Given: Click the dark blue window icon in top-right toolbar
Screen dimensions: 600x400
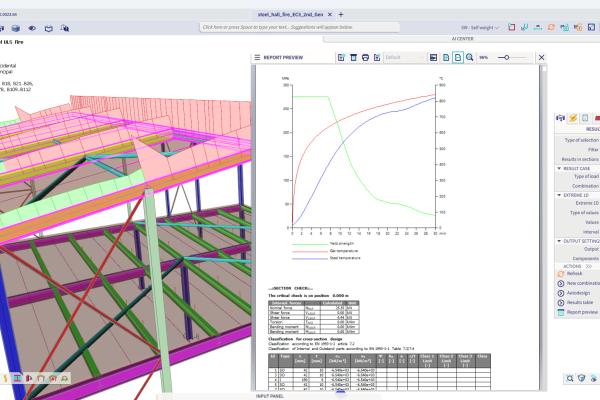Looking at the screenshot, I should (592, 27).
